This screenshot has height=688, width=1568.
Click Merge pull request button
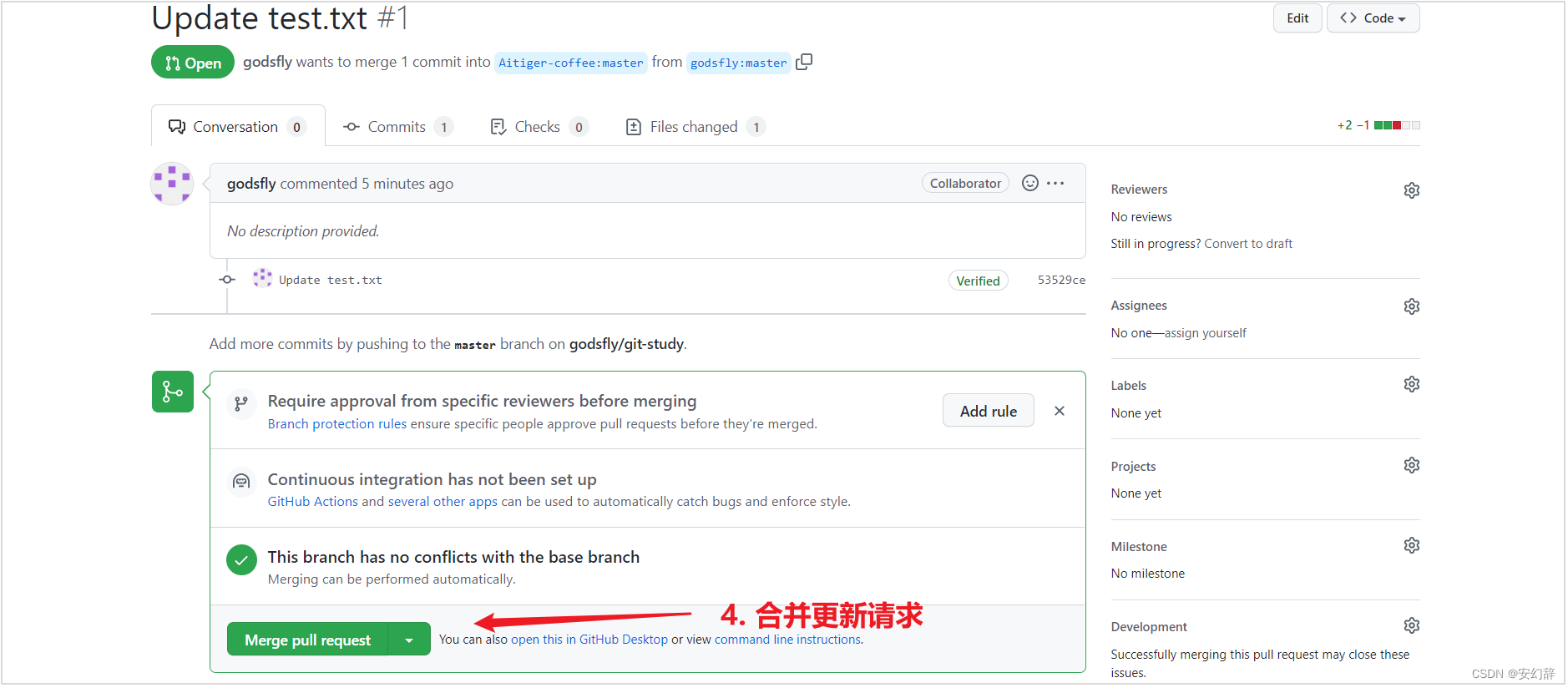click(307, 640)
